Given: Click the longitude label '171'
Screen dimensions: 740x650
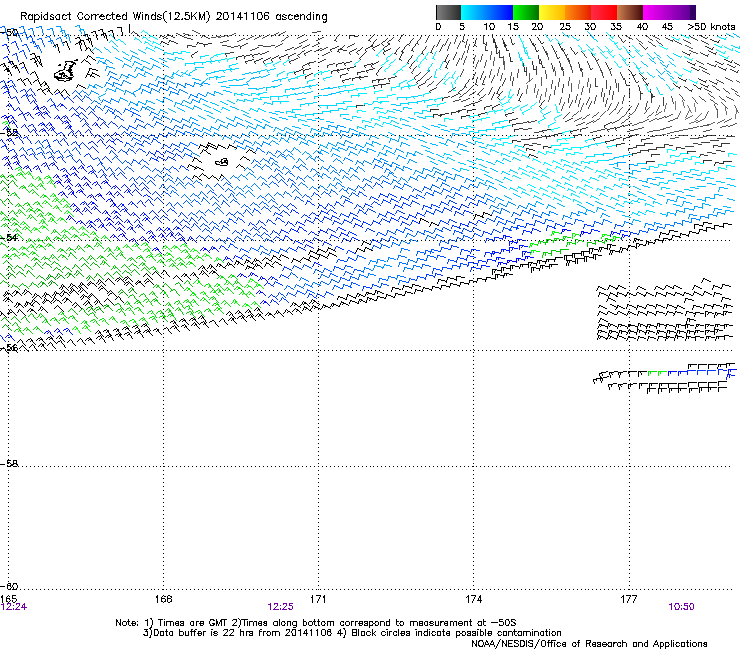Looking at the screenshot, I should coord(318,599).
